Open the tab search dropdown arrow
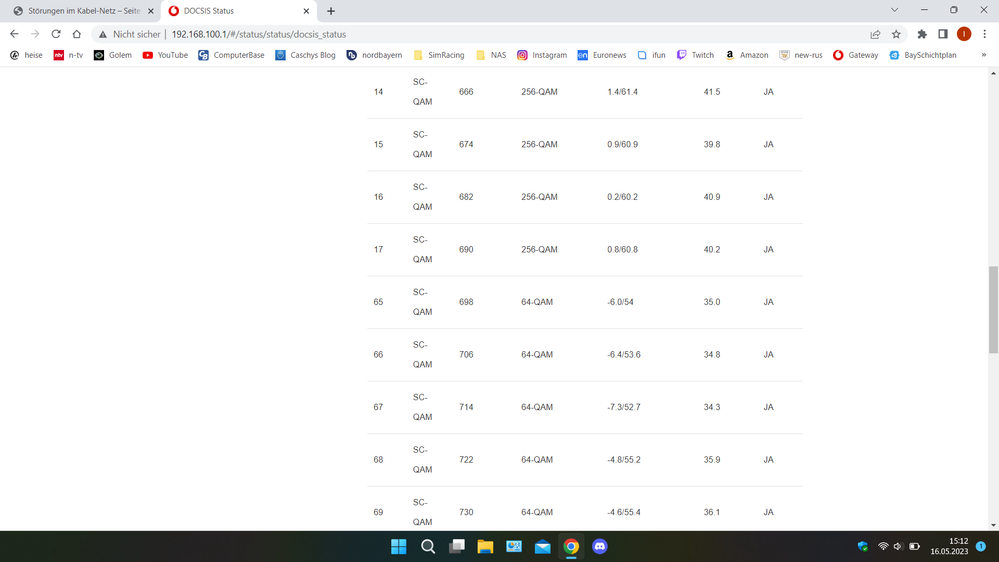Image resolution: width=999 pixels, height=562 pixels. tap(895, 10)
